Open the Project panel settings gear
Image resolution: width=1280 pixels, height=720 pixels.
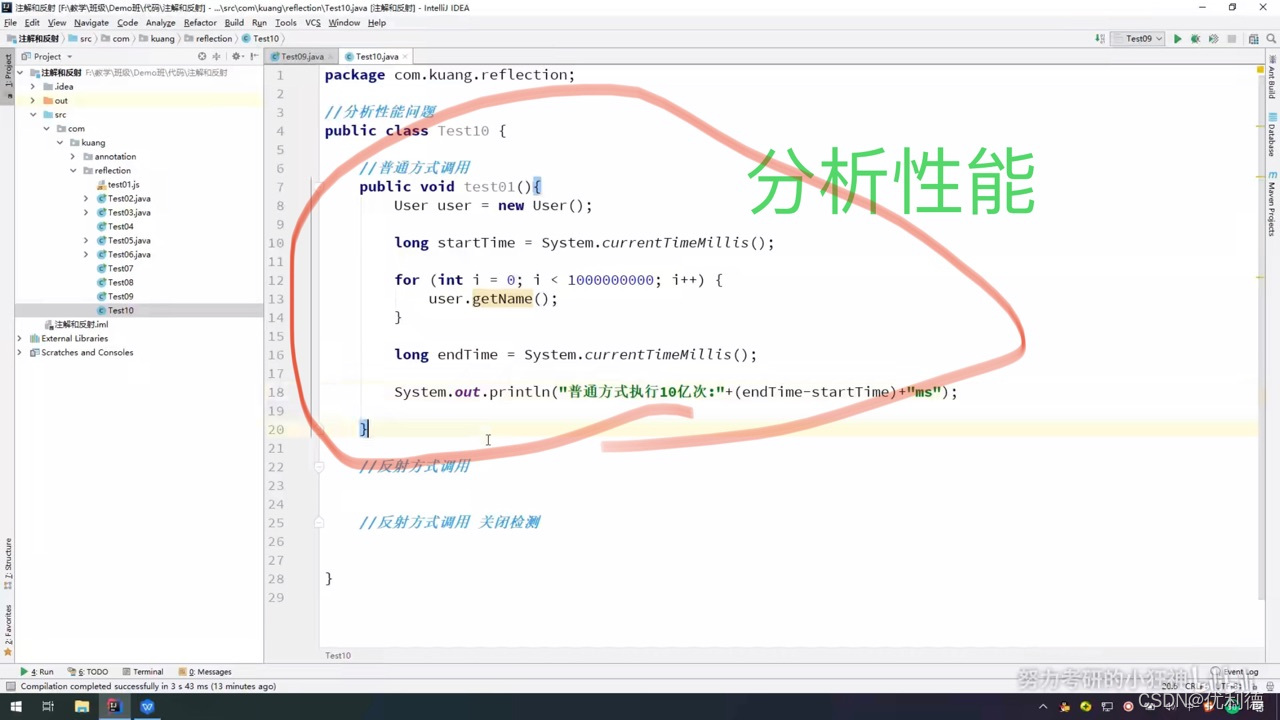point(236,56)
